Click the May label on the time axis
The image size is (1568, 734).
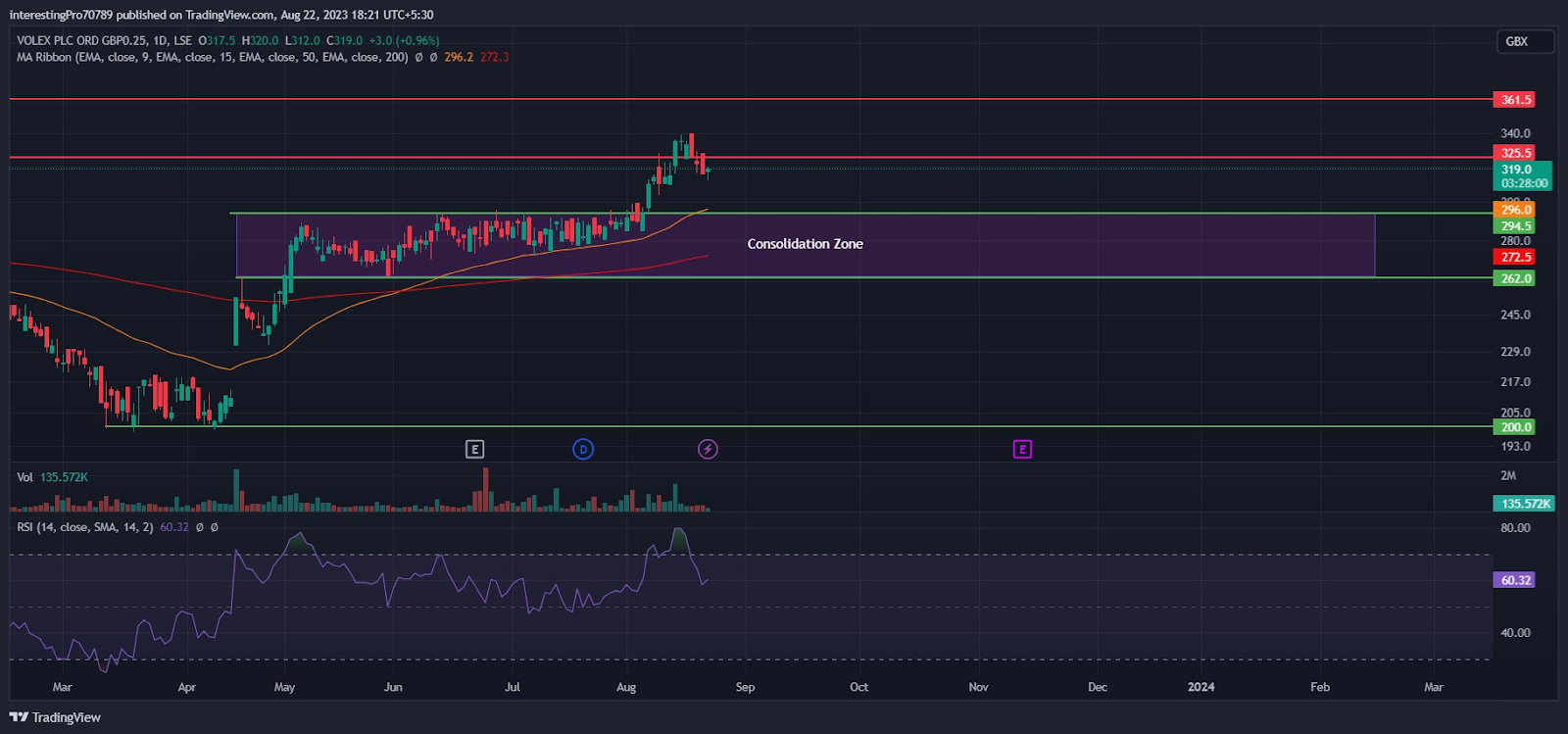pyautogui.click(x=284, y=687)
